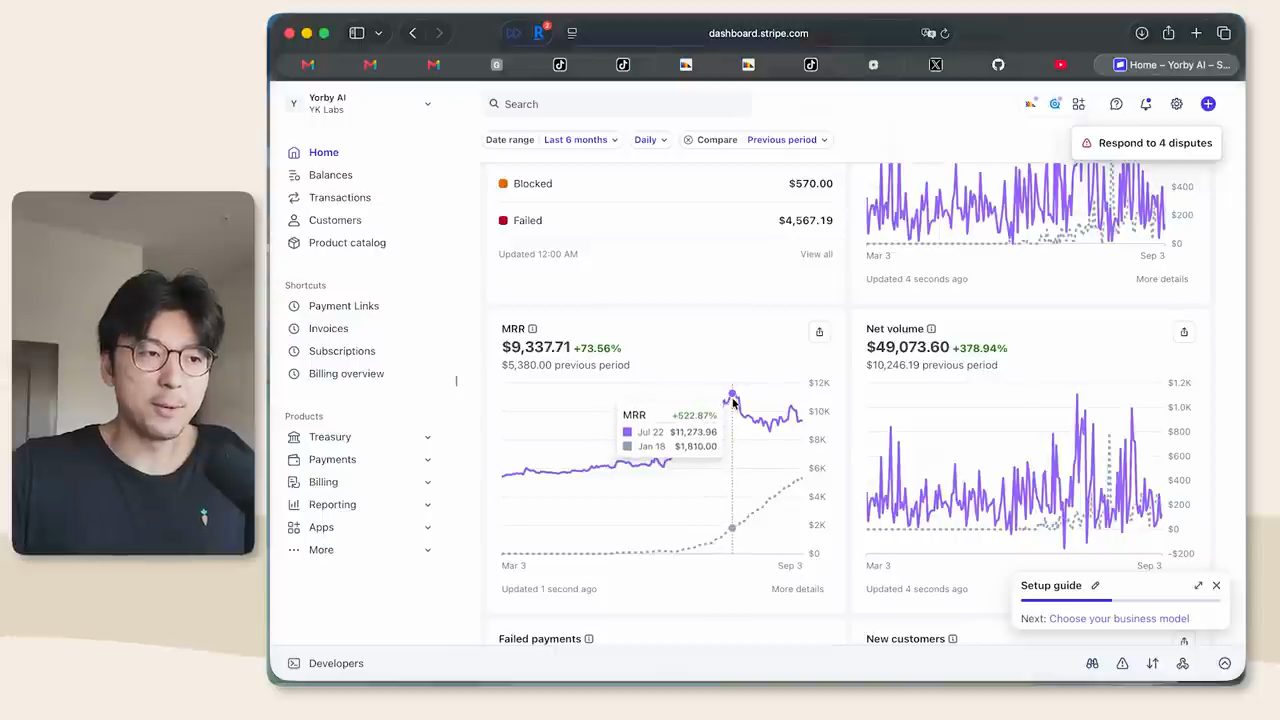Open the up-down arrows icon in developer bar
1280x720 pixels.
click(1152, 664)
